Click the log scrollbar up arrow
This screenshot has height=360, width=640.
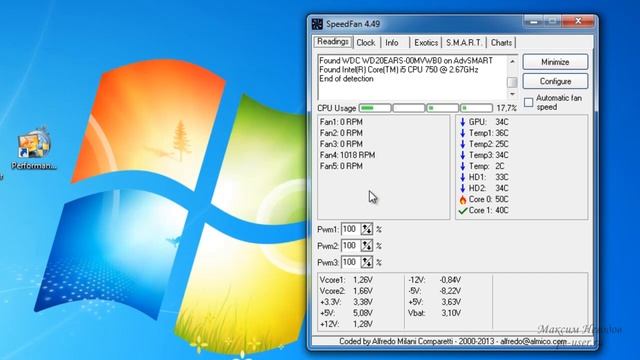coord(512,61)
